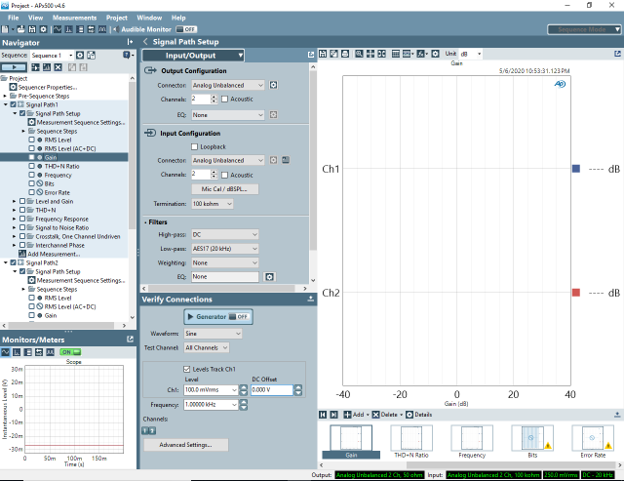
Task: Toggle the Generator ON/OFF button
Action: [x=218, y=317]
